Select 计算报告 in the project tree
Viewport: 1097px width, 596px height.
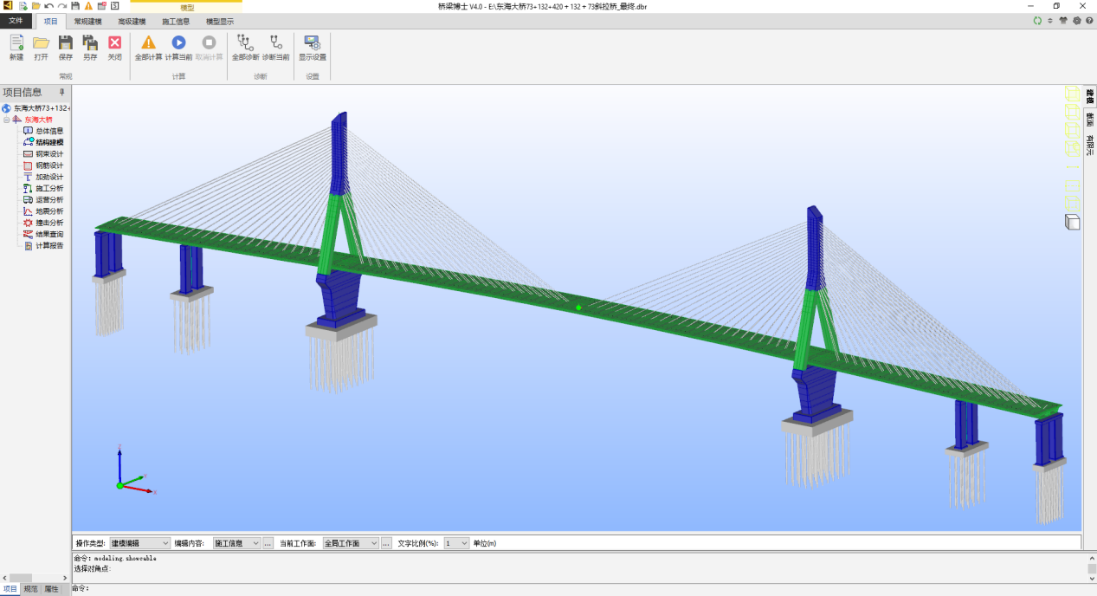pos(49,246)
